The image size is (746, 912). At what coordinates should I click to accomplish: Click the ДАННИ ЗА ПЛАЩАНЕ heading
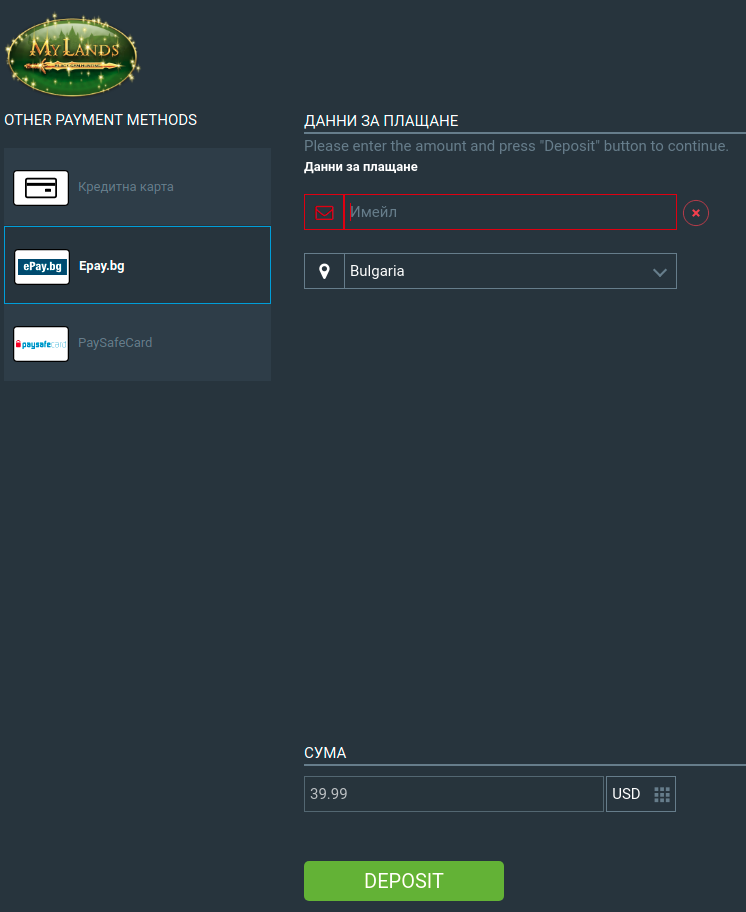(x=381, y=121)
